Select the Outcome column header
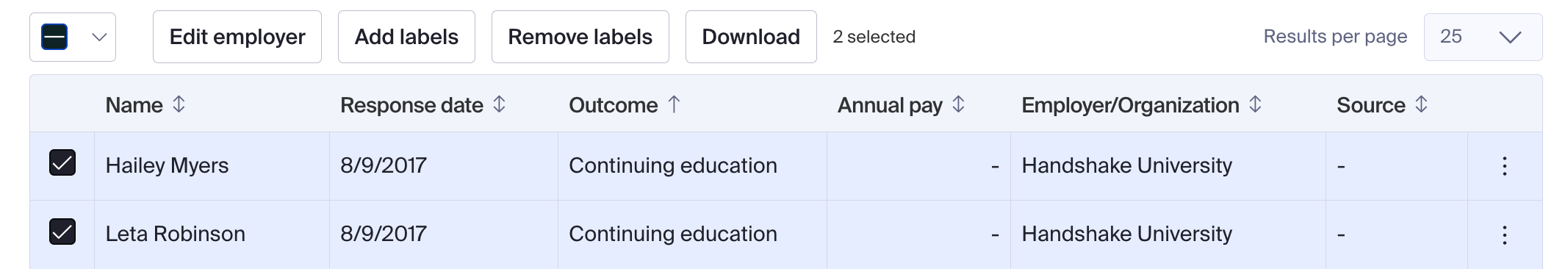 coord(614,105)
